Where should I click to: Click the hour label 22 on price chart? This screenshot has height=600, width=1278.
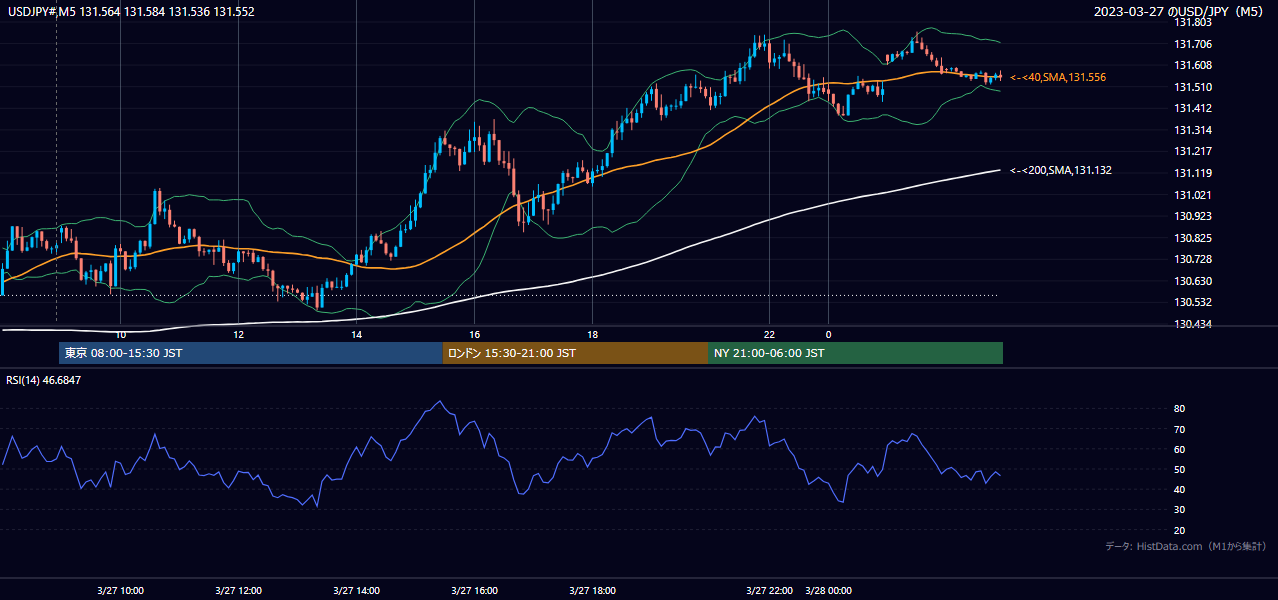point(769,334)
